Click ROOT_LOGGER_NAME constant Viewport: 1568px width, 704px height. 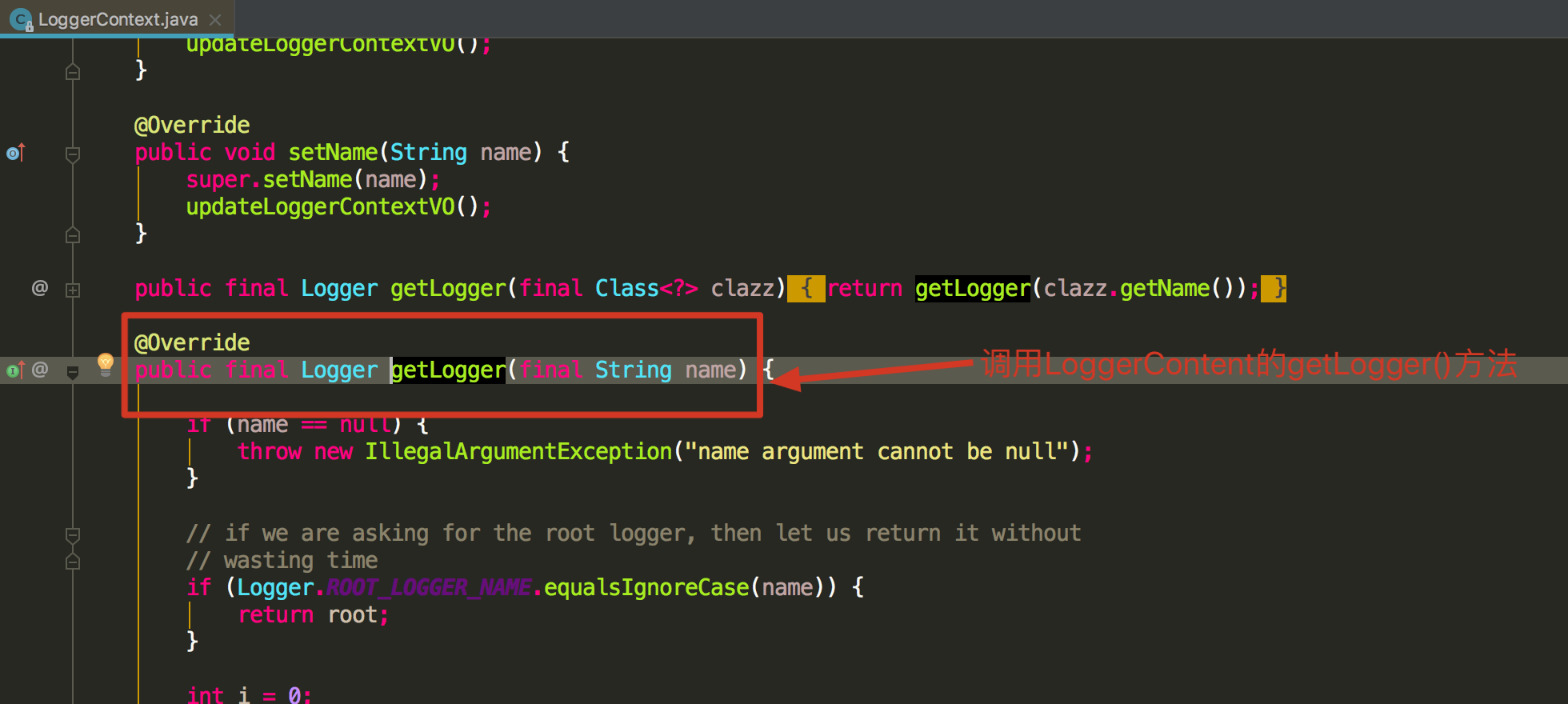[x=429, y=587]
